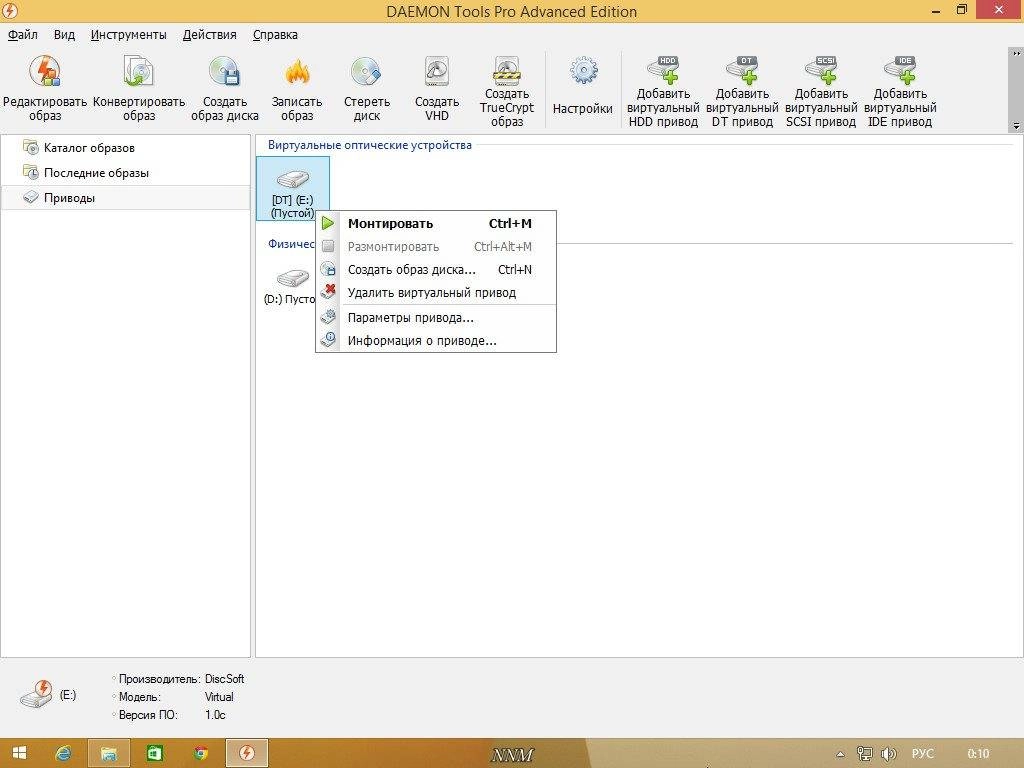Select the physical drive (D:)

(289, 286)
